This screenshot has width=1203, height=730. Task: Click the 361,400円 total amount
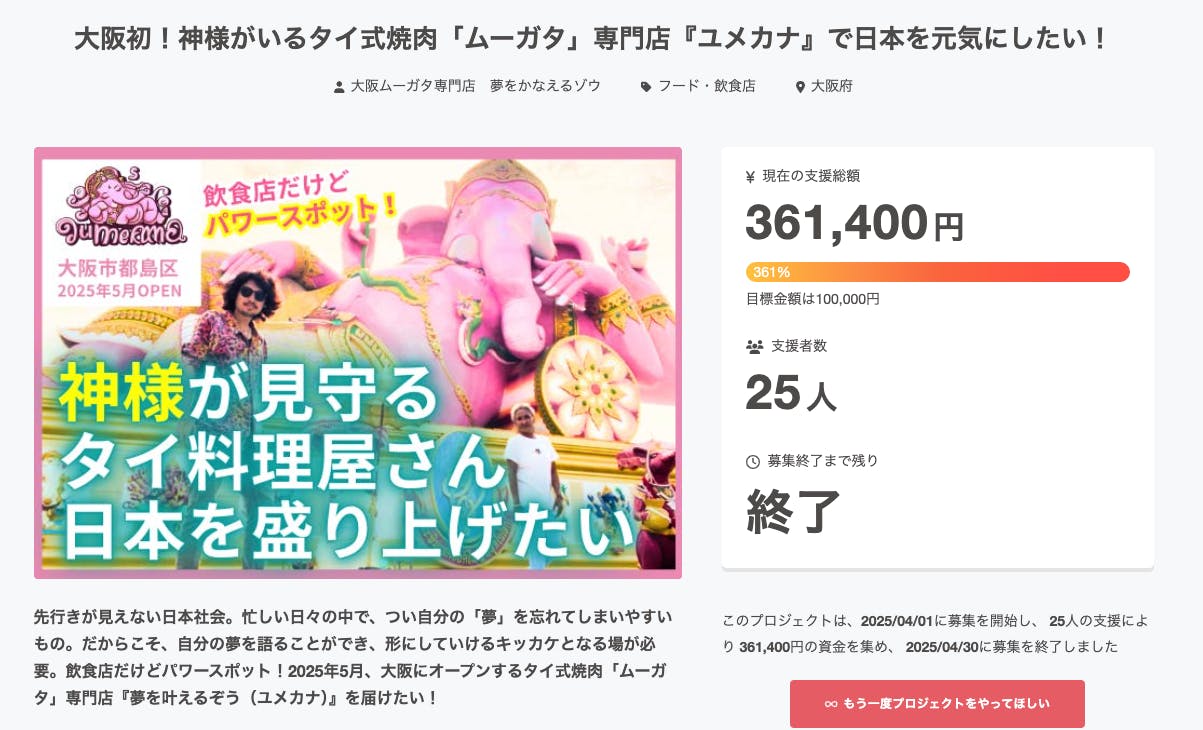tap(854, 224)
